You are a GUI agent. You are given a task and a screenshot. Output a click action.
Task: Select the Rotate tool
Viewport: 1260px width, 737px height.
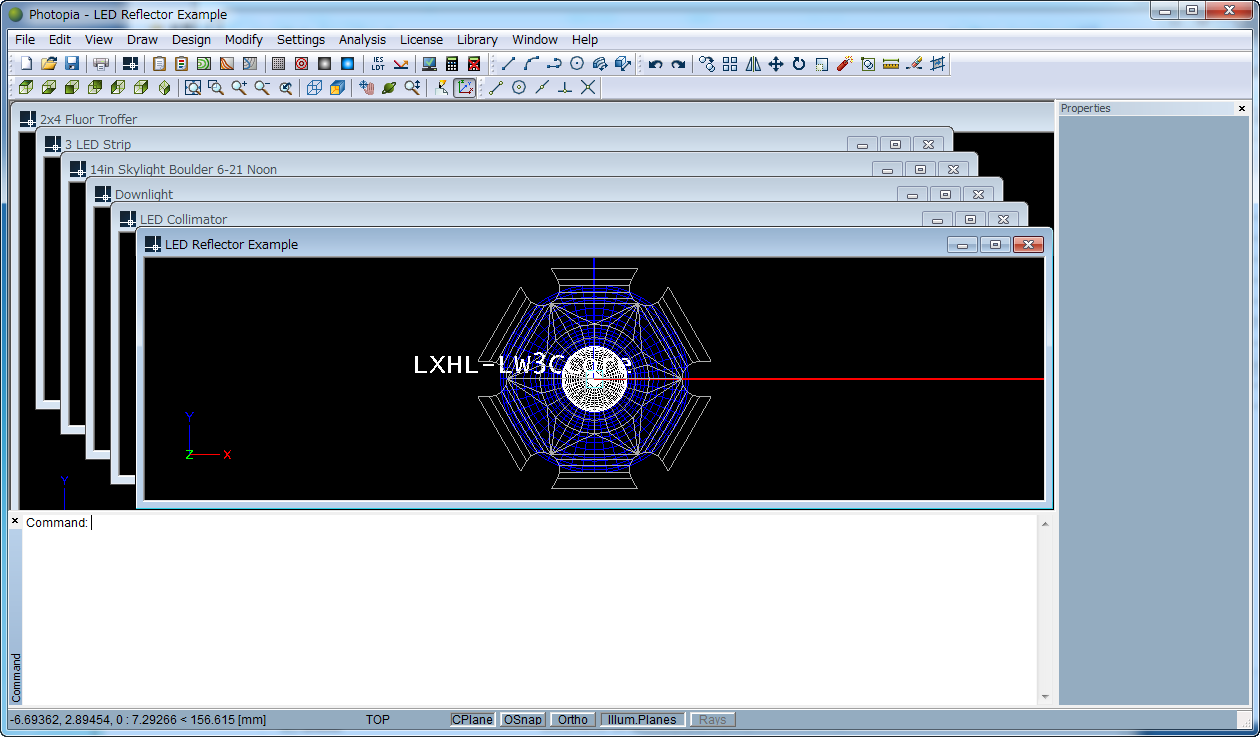pos(799,64)
